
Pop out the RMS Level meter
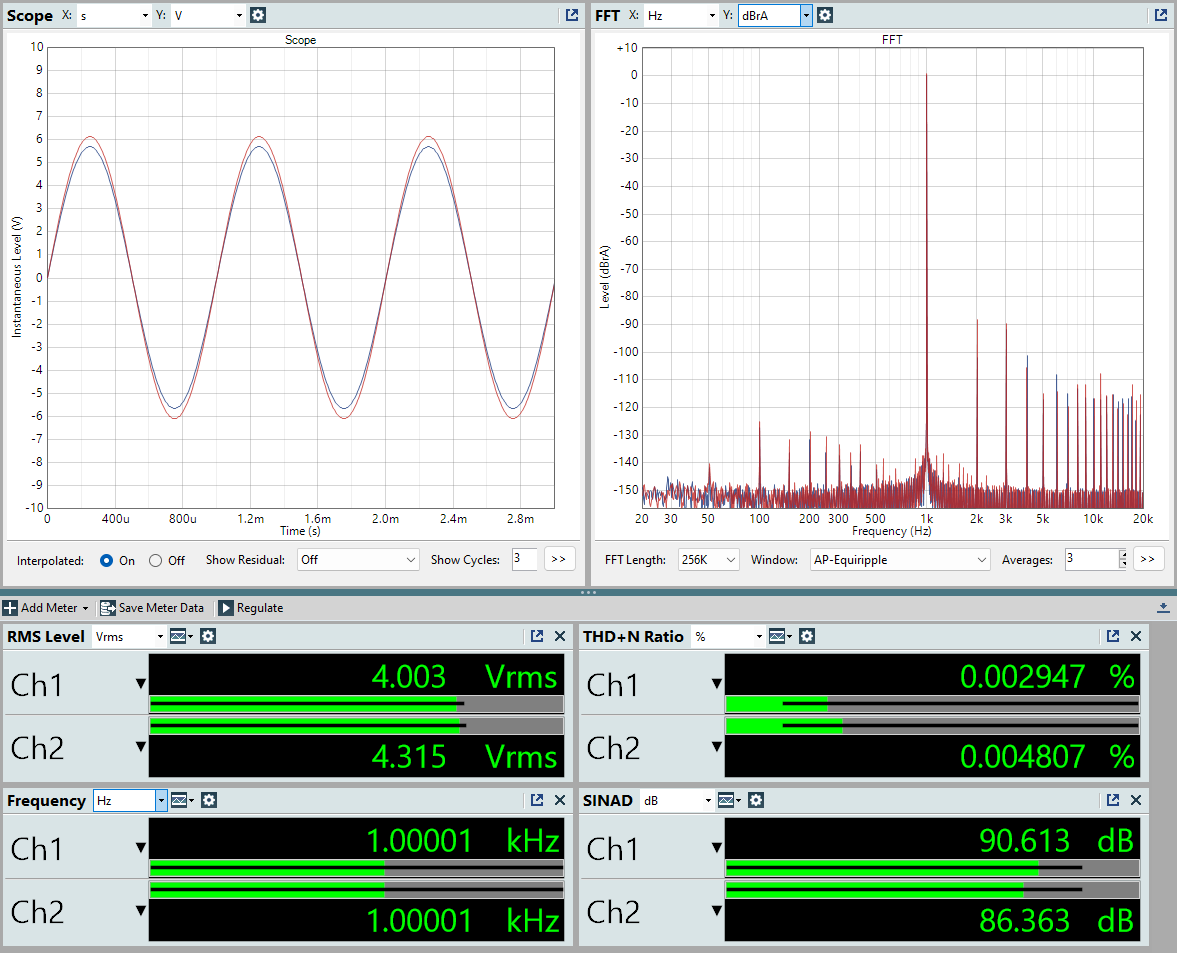click(537, 636)
